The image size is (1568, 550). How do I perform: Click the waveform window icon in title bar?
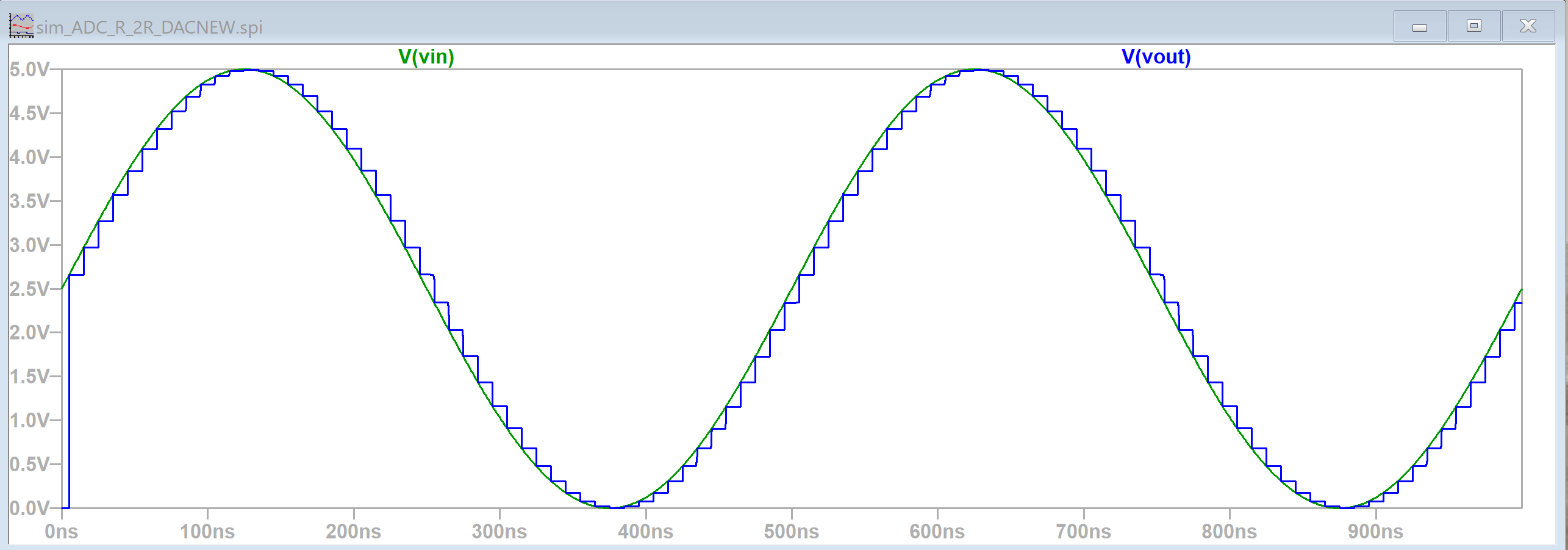point(21,26)
